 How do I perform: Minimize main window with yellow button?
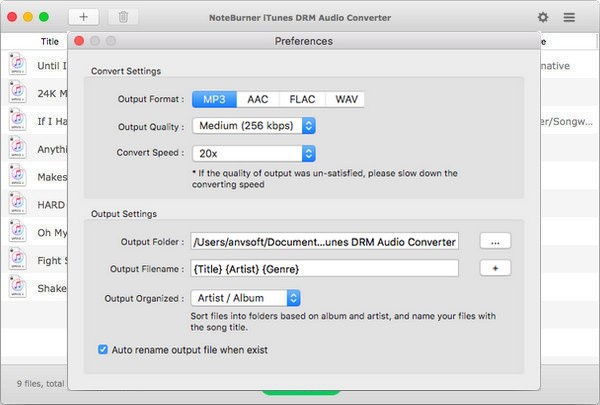point(28,17)
